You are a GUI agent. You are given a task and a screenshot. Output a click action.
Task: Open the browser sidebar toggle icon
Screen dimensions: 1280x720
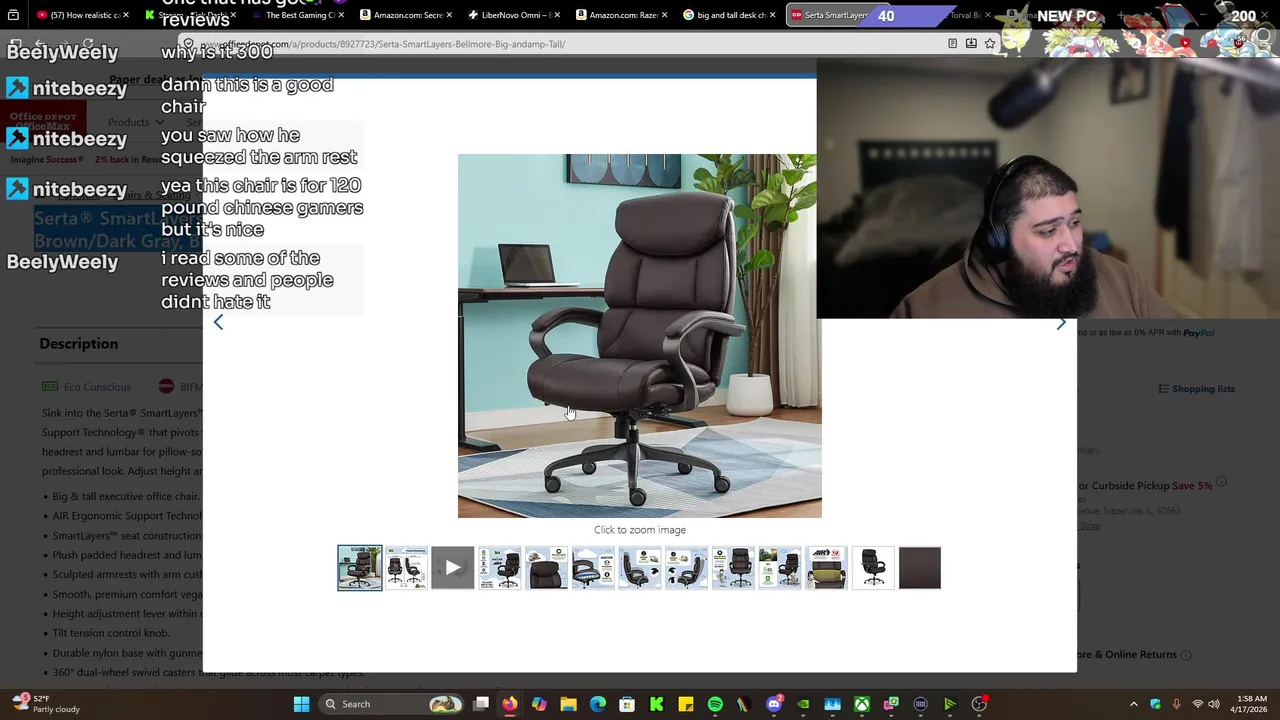click(13, 15)
